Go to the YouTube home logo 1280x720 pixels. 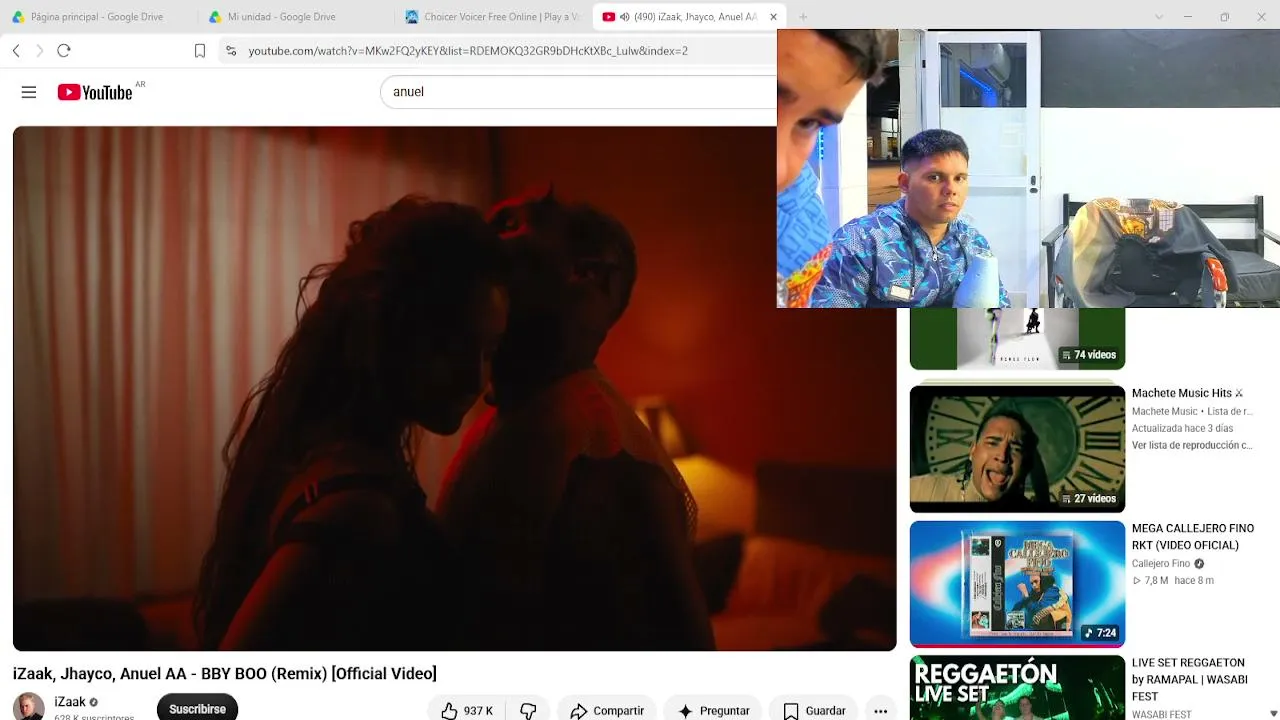(95, 92)
